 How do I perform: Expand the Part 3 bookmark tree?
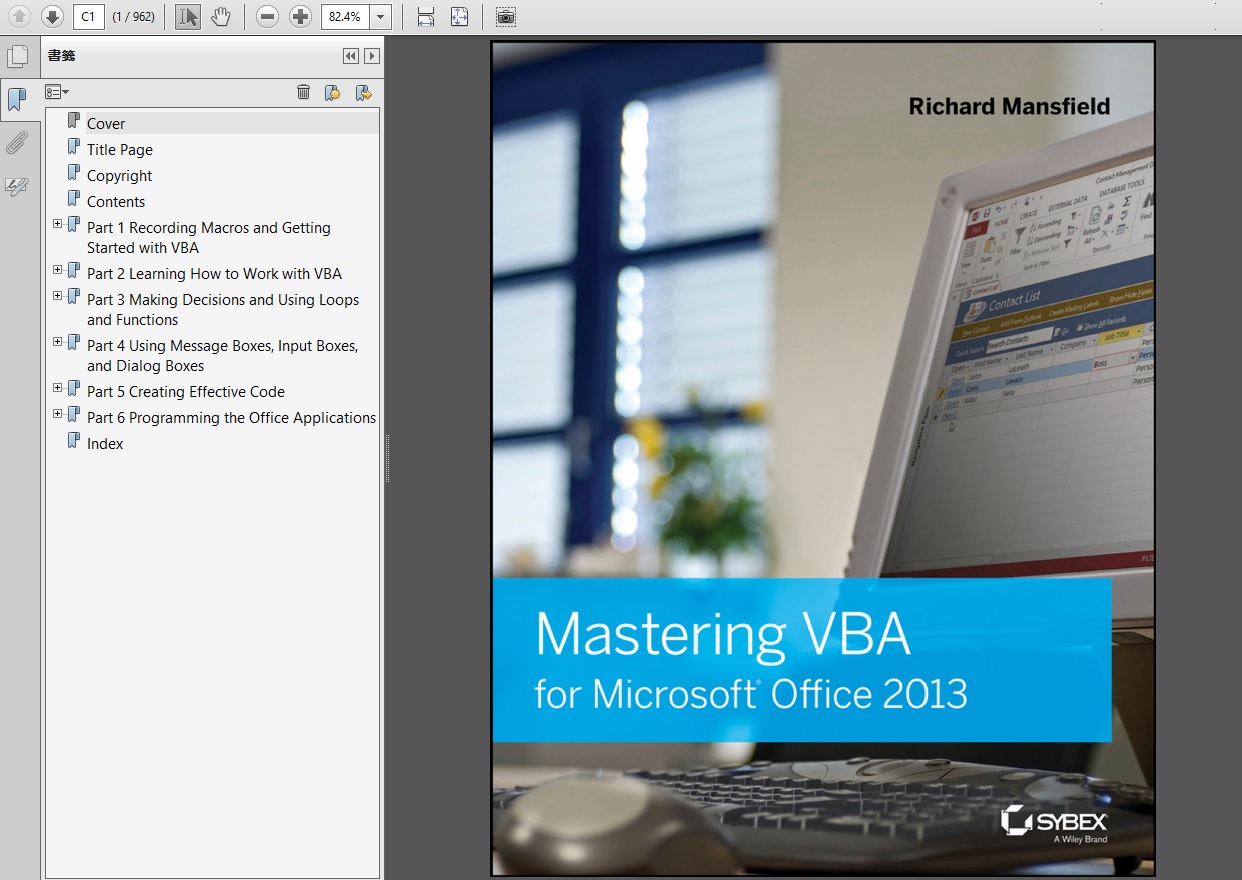click(x=57, y=296)
